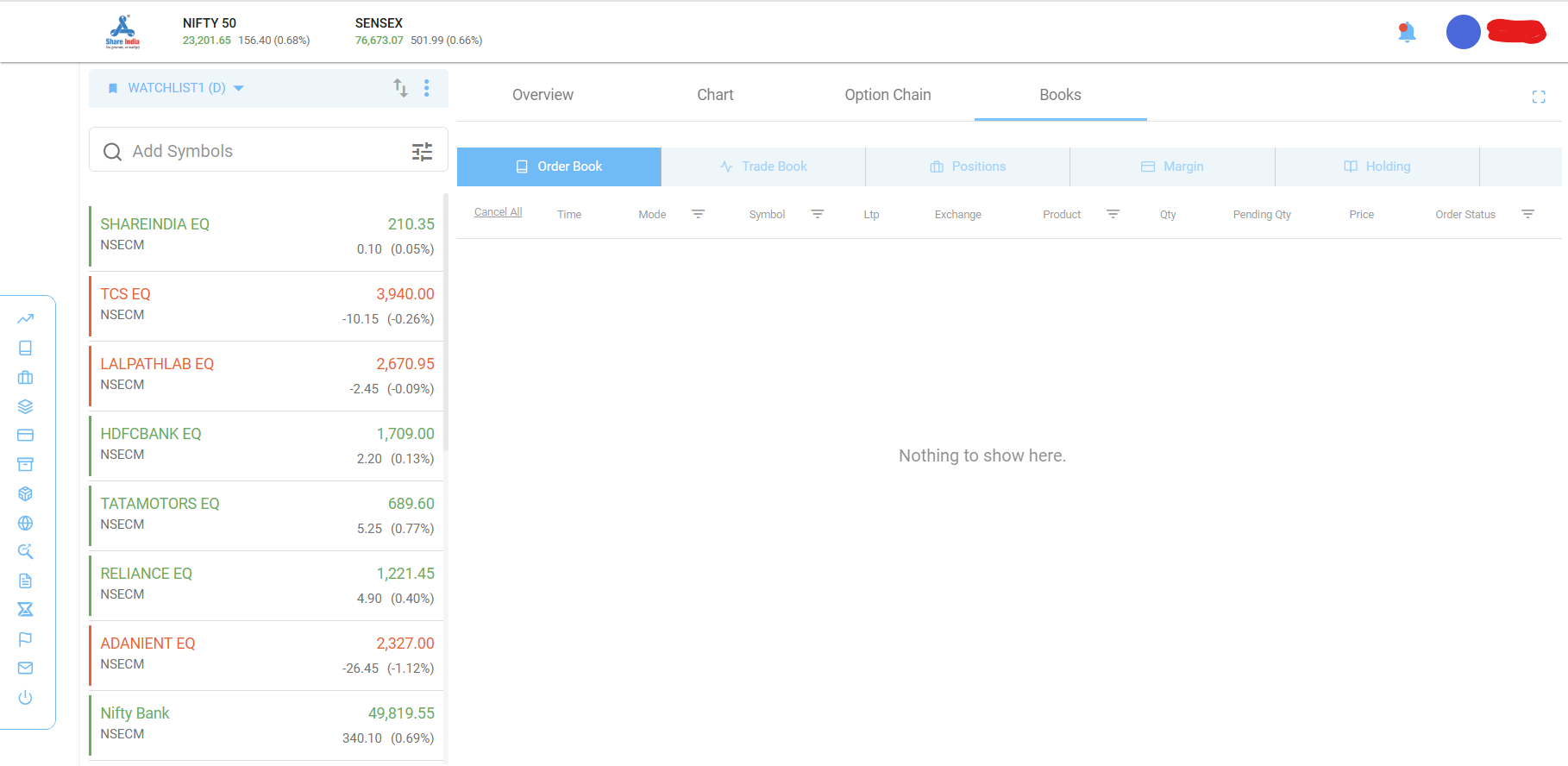Screen dimensions: 1568x766
Task: Open the document report icon in sidebar
Action: click(25, 581)
